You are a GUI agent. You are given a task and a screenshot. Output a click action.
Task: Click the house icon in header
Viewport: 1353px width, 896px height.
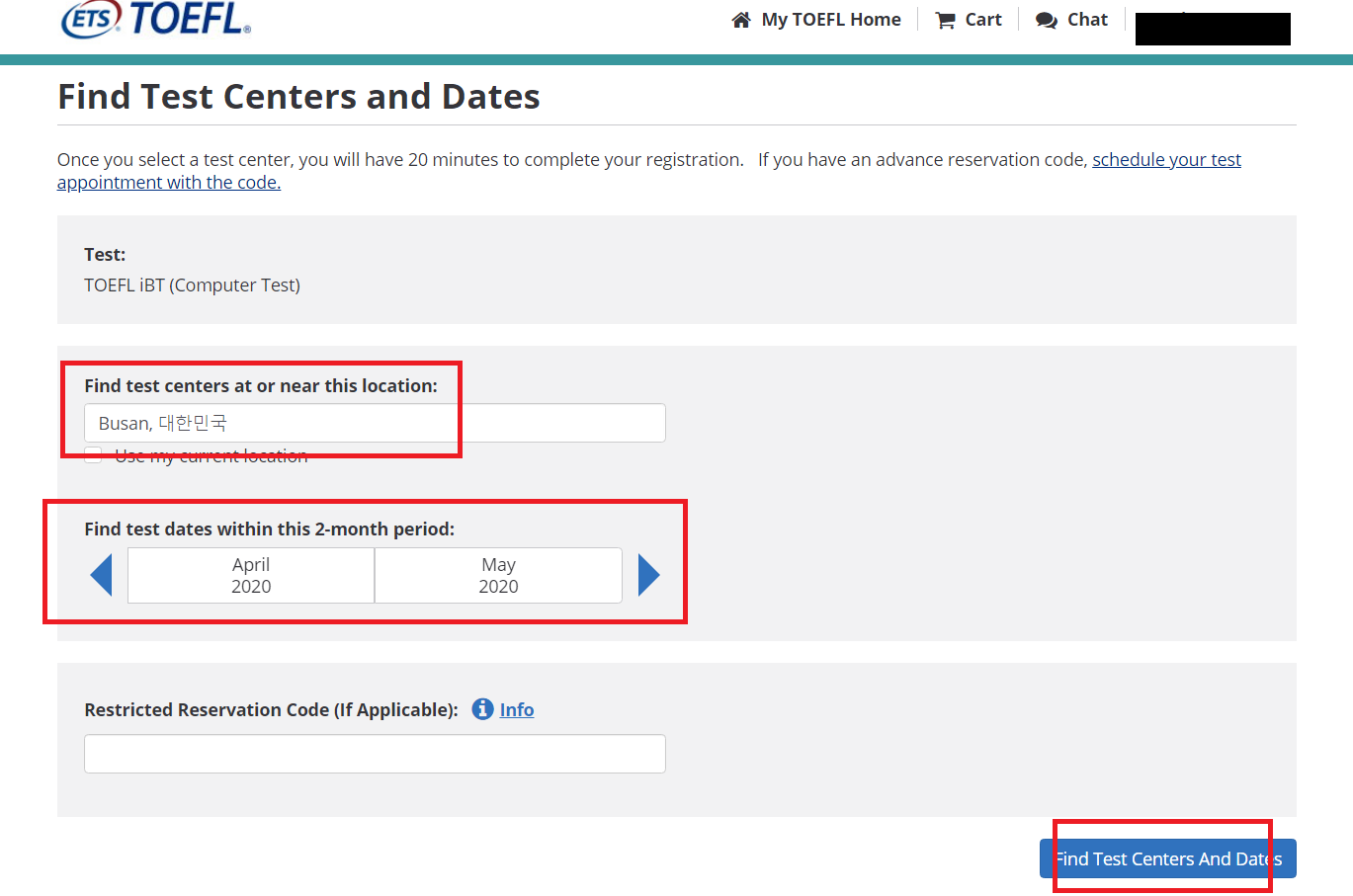click(741, 20)
